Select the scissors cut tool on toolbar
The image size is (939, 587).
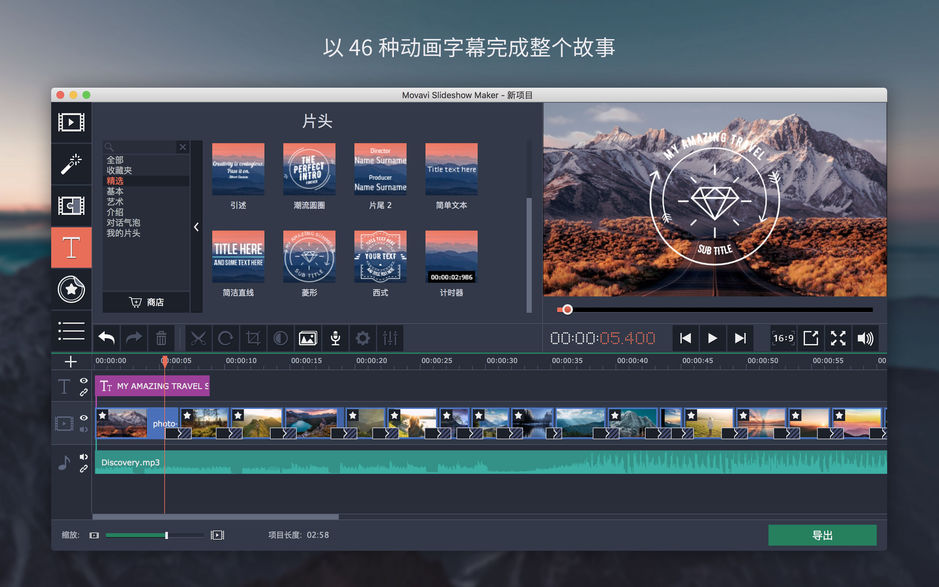[x=201, y=338]
